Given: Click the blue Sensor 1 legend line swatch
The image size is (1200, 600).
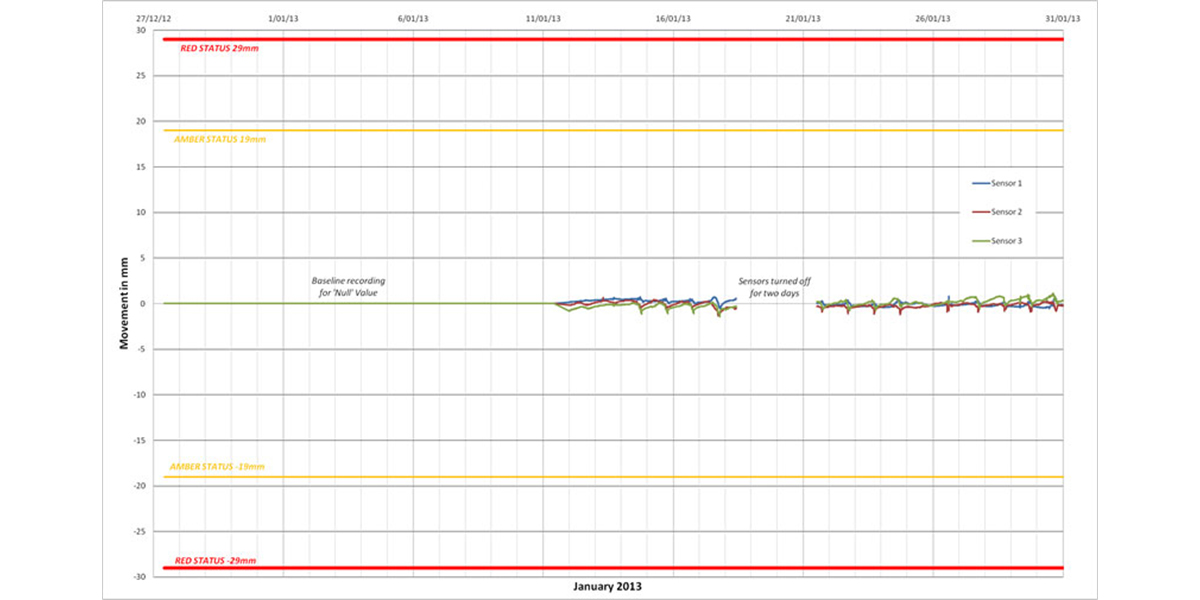Looking at the screenshot, I should point(980,183).
